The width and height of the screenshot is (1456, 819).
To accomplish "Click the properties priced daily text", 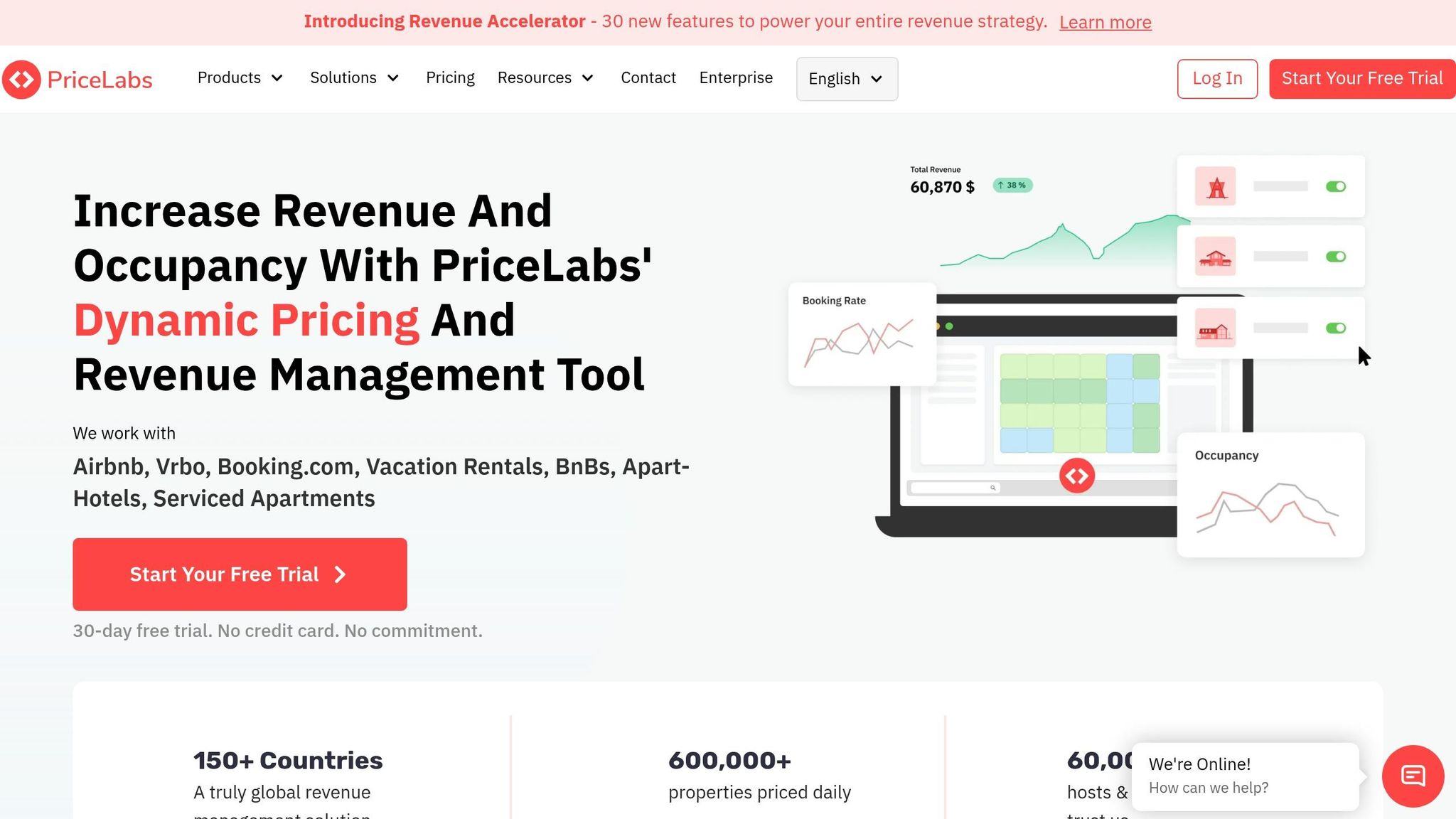I will [759, 793].
